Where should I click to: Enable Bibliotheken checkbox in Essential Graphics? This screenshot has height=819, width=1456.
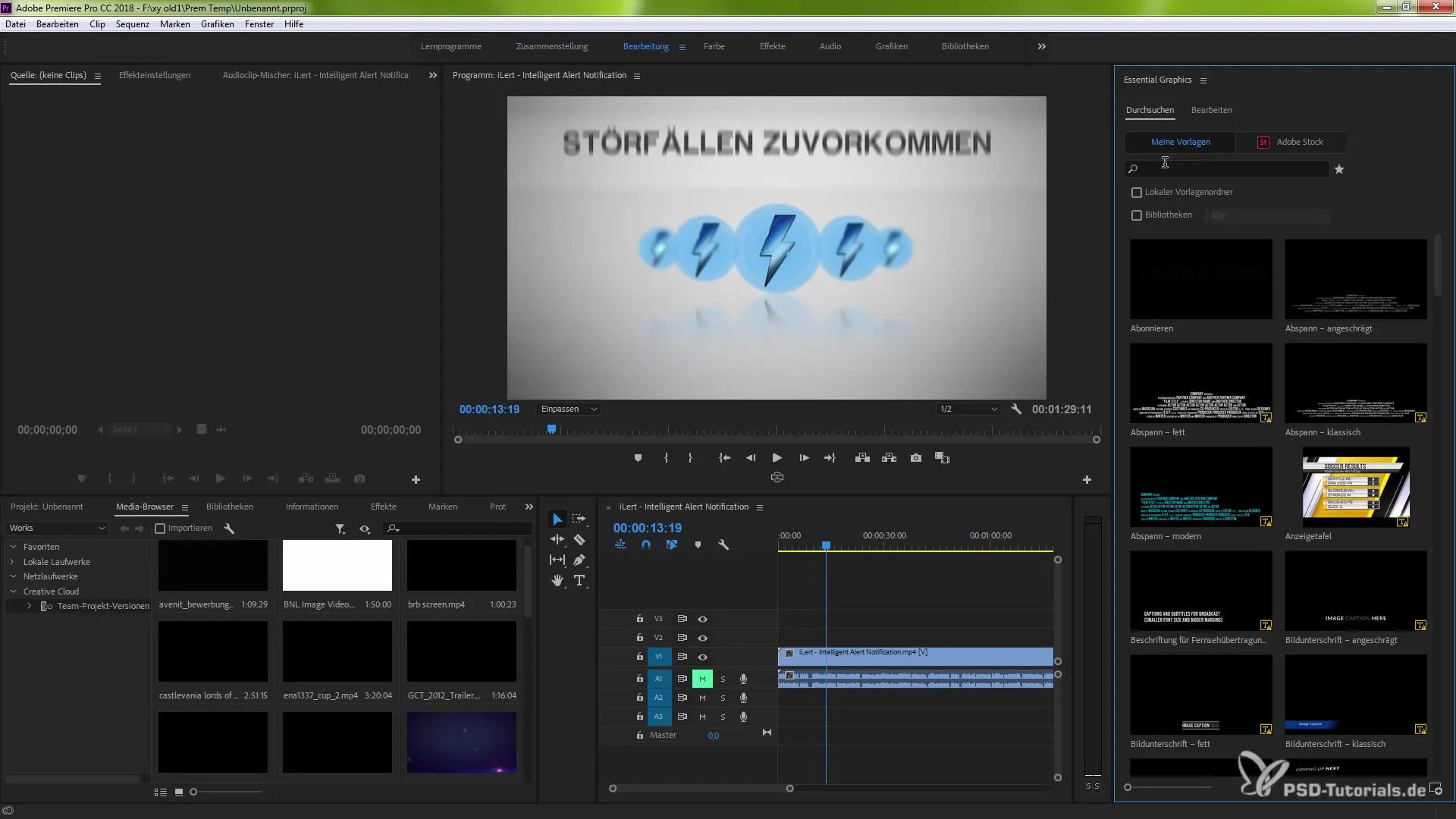(1137, 215)
